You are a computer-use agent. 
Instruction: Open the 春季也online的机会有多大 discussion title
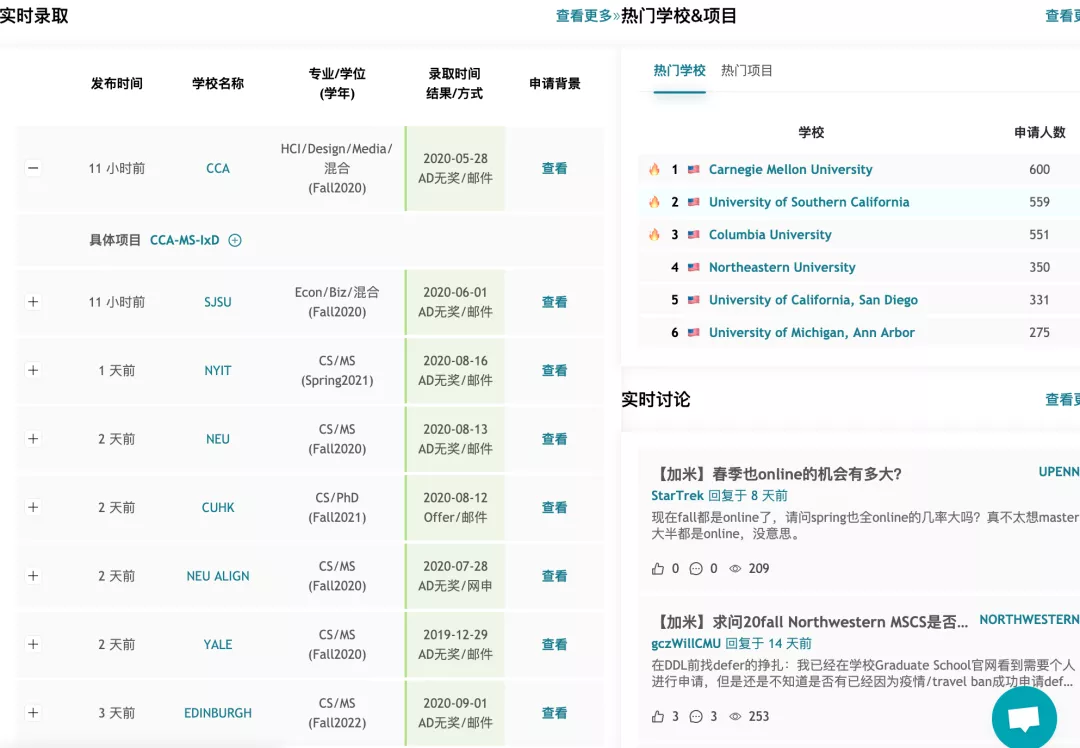780,474
